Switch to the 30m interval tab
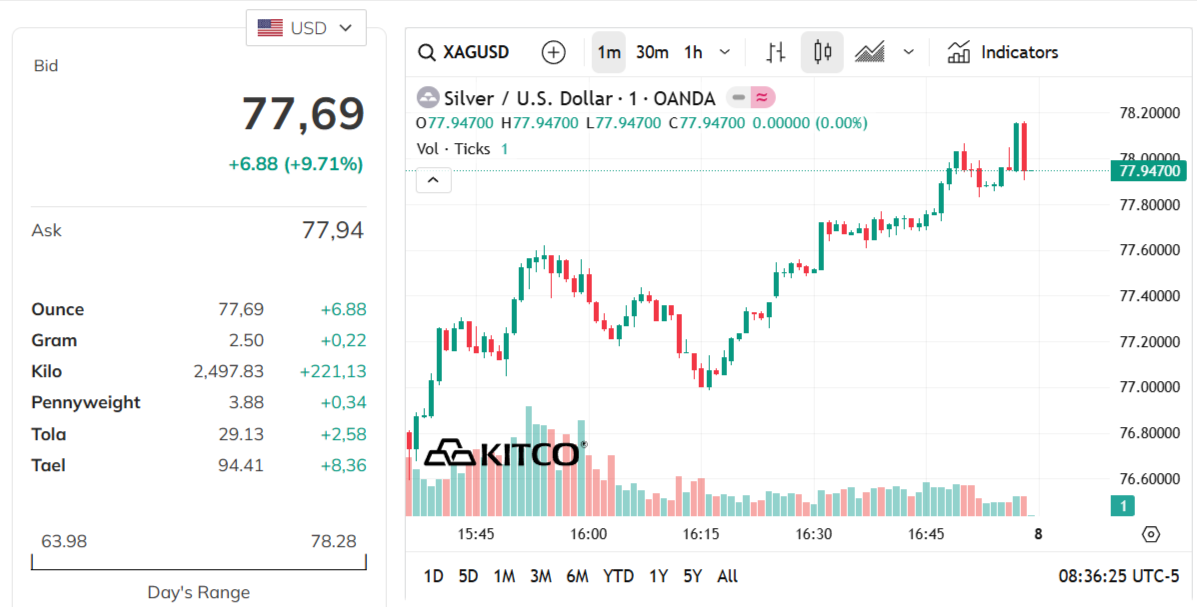 (x=652, y=51)
